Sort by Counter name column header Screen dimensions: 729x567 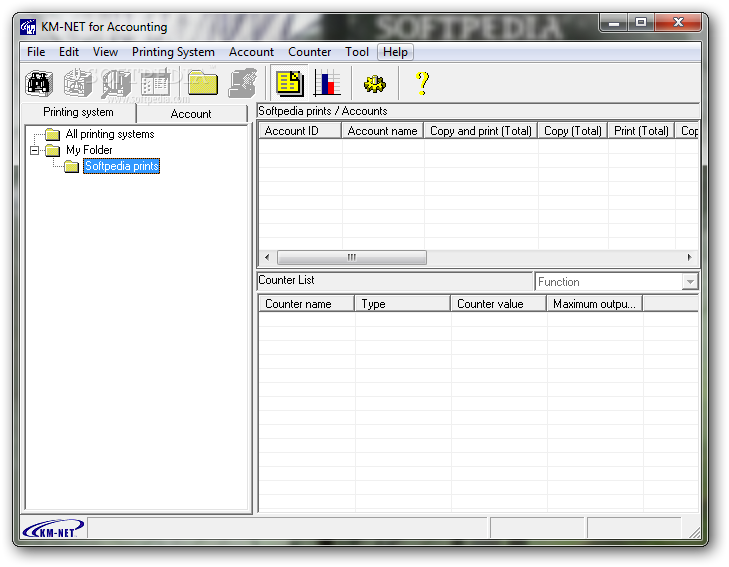(306, 304)
